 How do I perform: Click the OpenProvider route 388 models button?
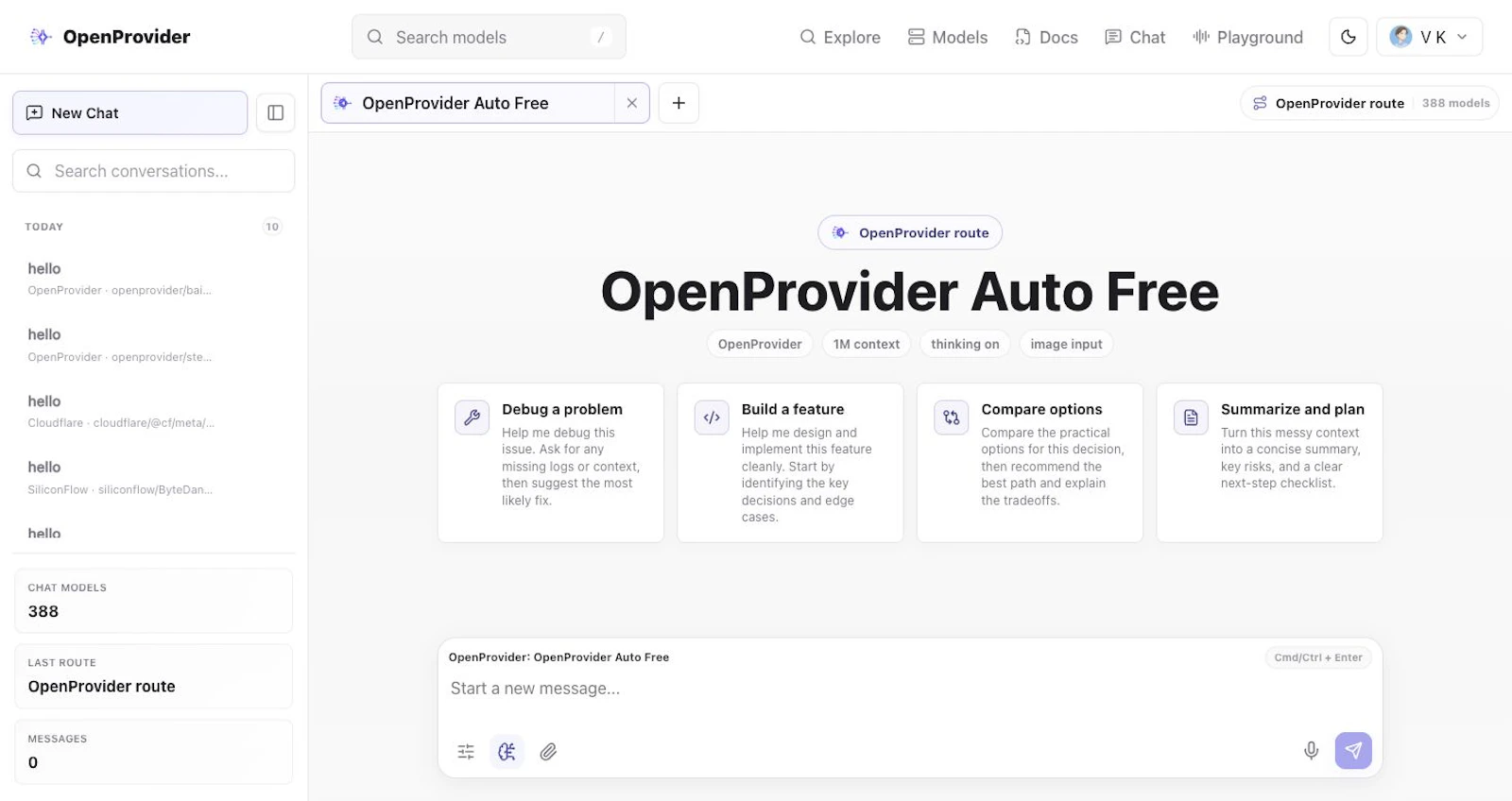coord(1370,103)
